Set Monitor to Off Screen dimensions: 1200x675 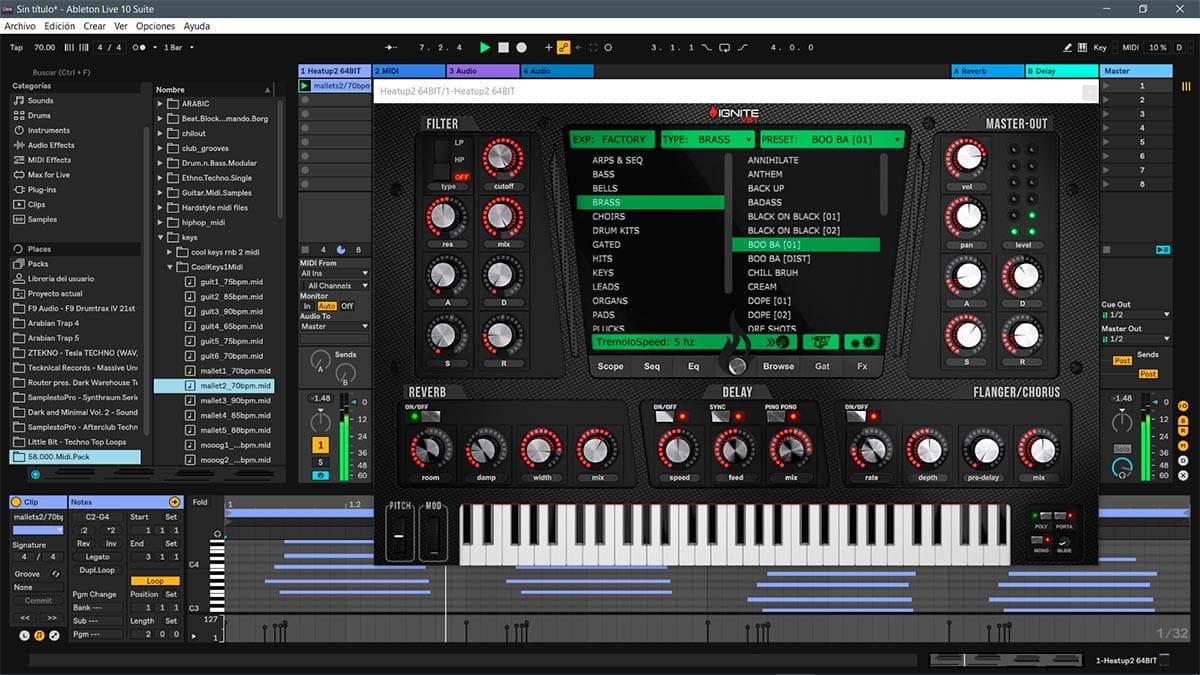(347, 306)
